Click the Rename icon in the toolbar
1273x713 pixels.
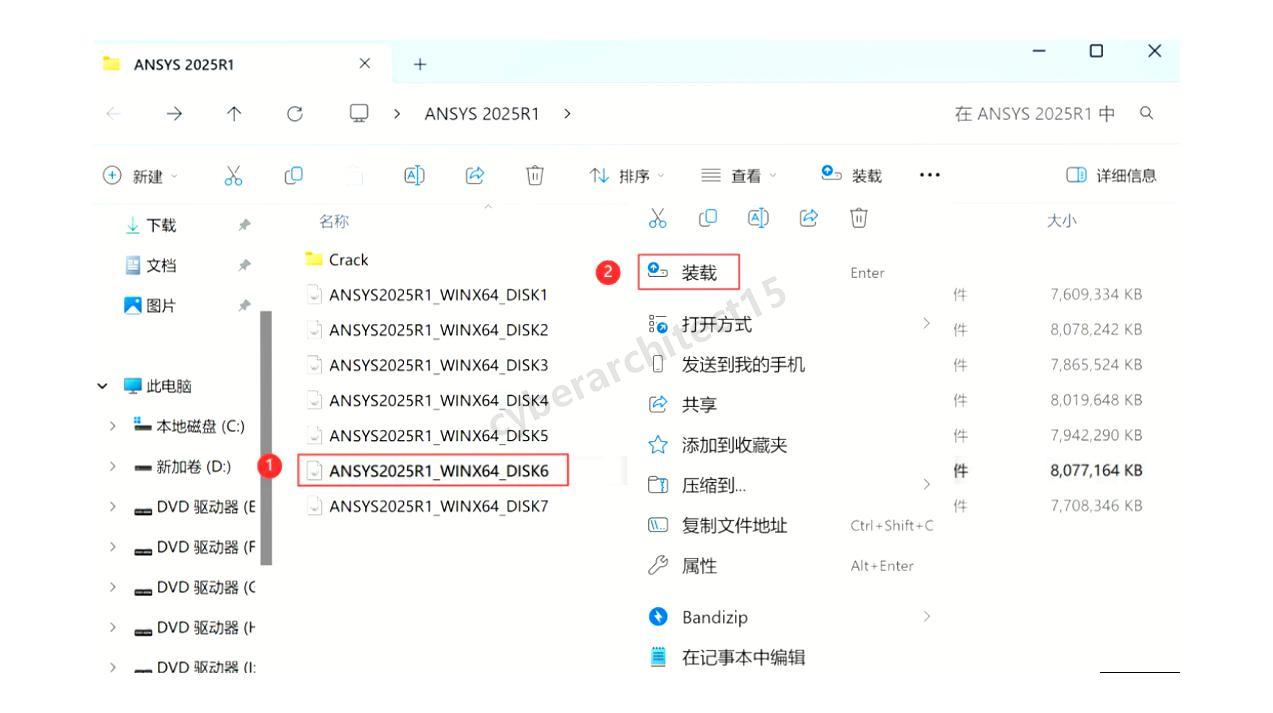click(413, 175)
